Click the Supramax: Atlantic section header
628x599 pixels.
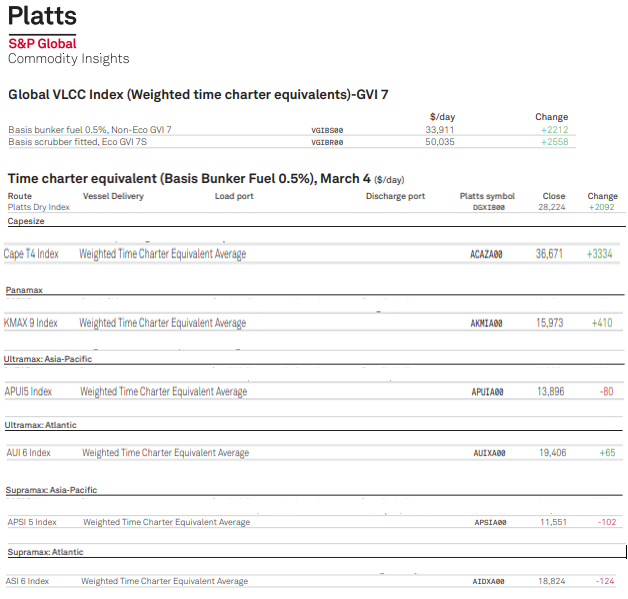pos(45,552)
